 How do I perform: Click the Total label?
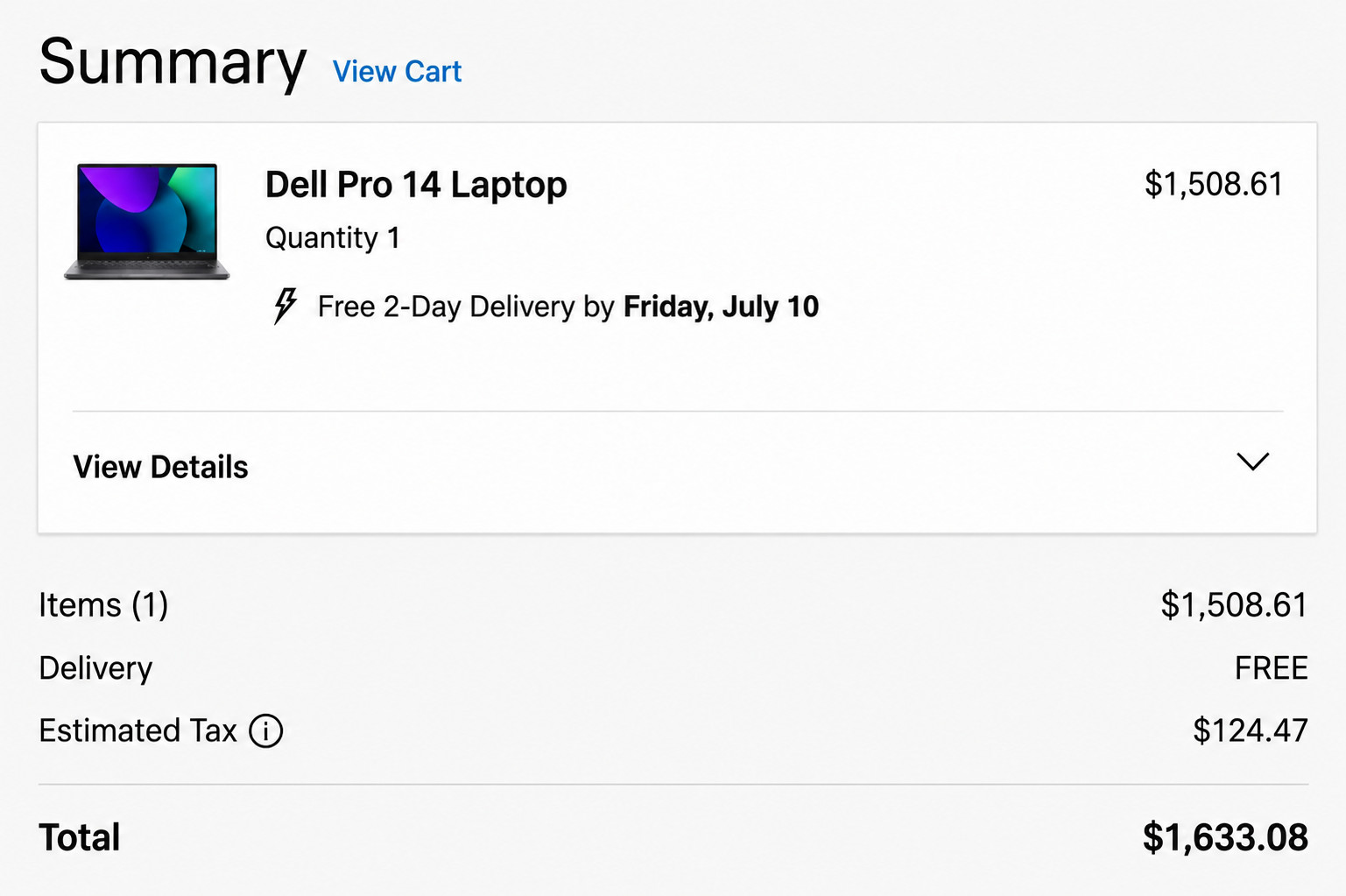click(80, 837)
